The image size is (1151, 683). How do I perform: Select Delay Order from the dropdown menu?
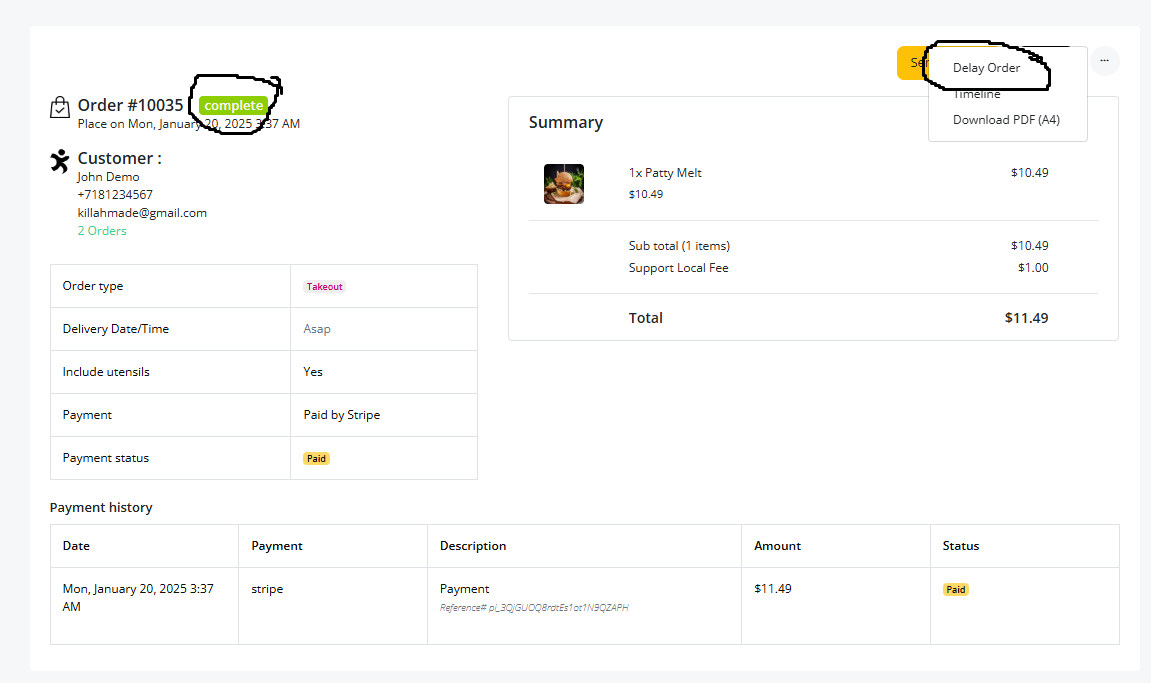[x=986, y=68]
